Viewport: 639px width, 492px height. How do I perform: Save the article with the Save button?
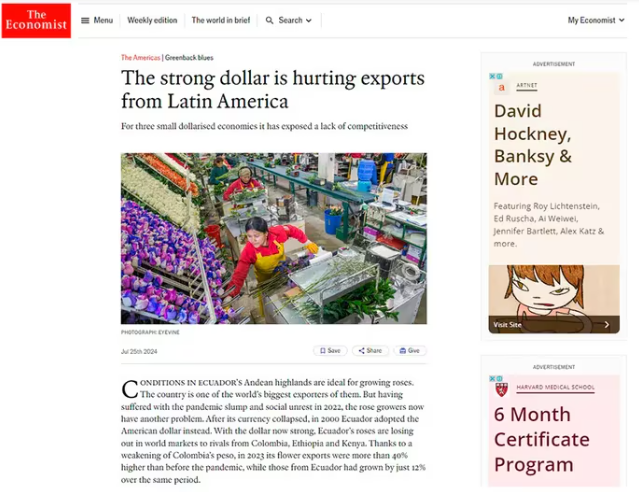click(329, 351)
